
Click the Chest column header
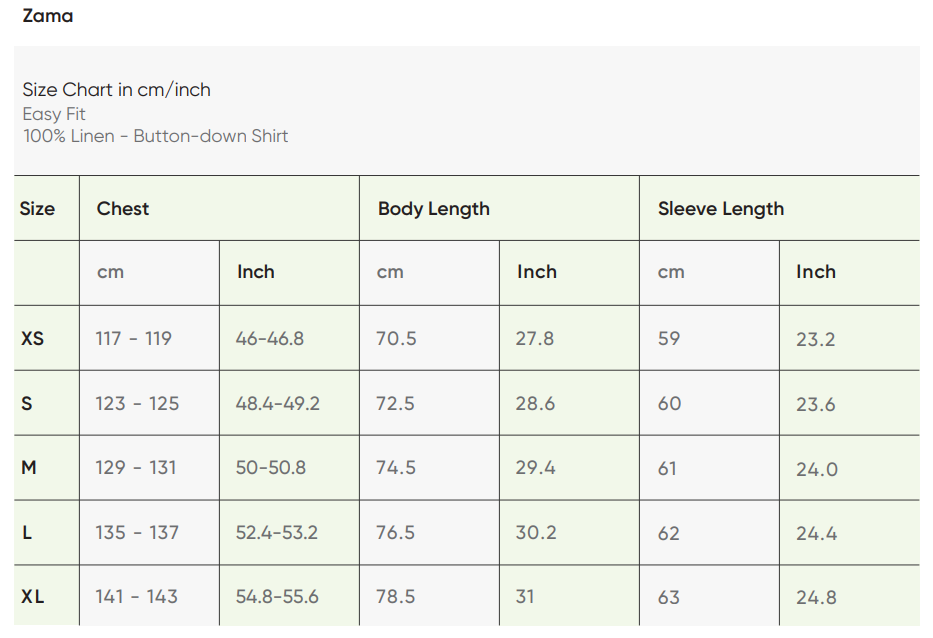pyautogui.click(x=123, y=209)
